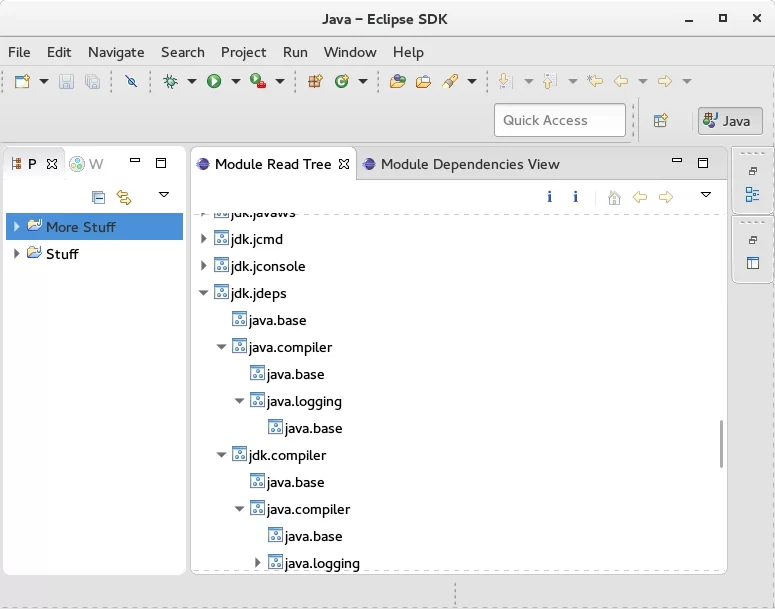Click the toolbar Forward arrow icon

(x=665, y=81)
